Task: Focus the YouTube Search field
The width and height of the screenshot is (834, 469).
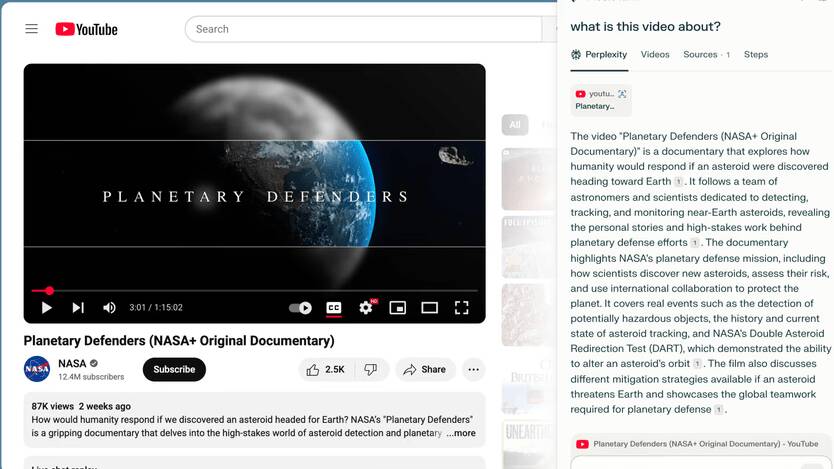Action: [363, 29]
